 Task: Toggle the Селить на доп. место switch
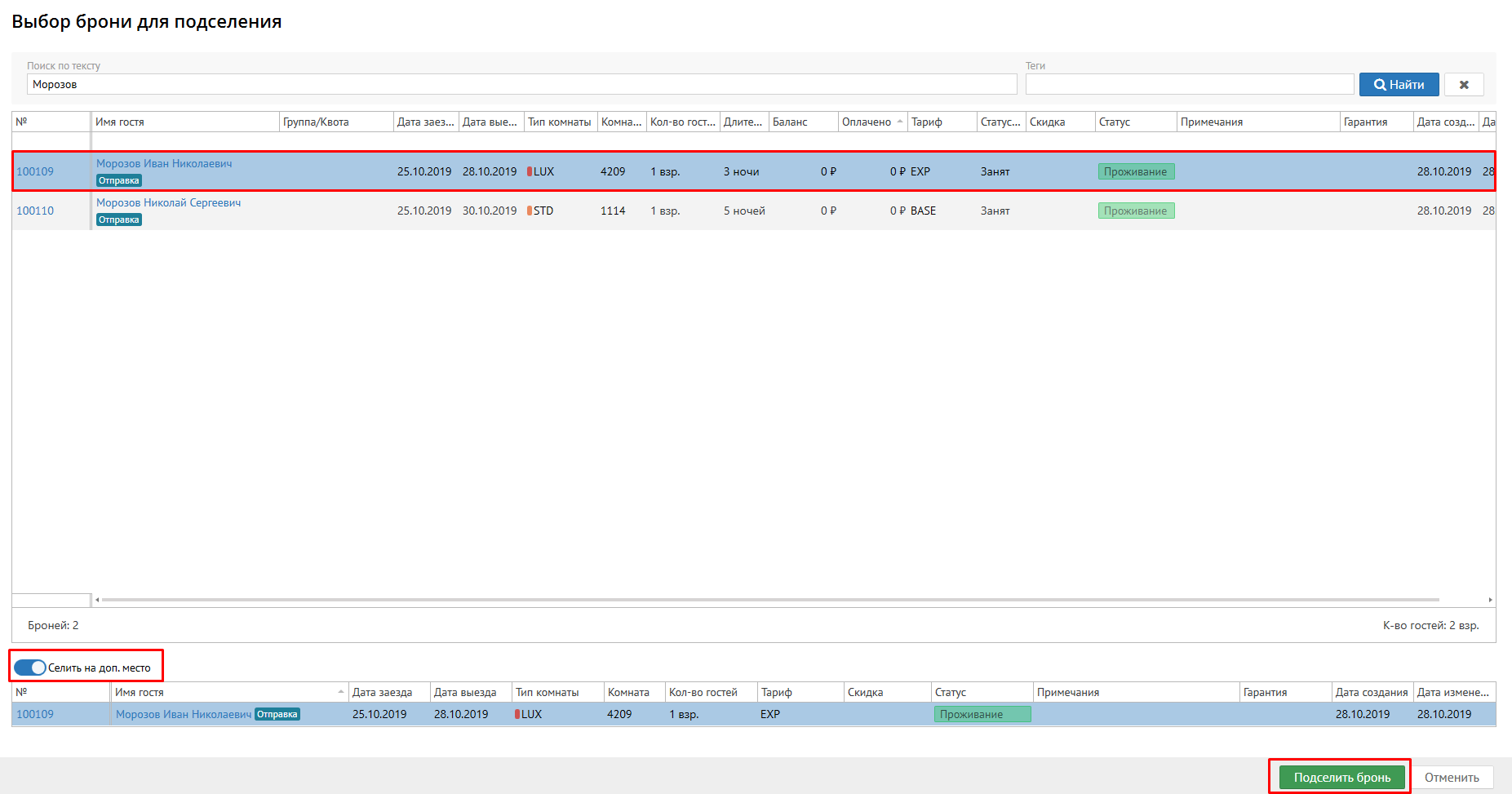coord(30,668)
